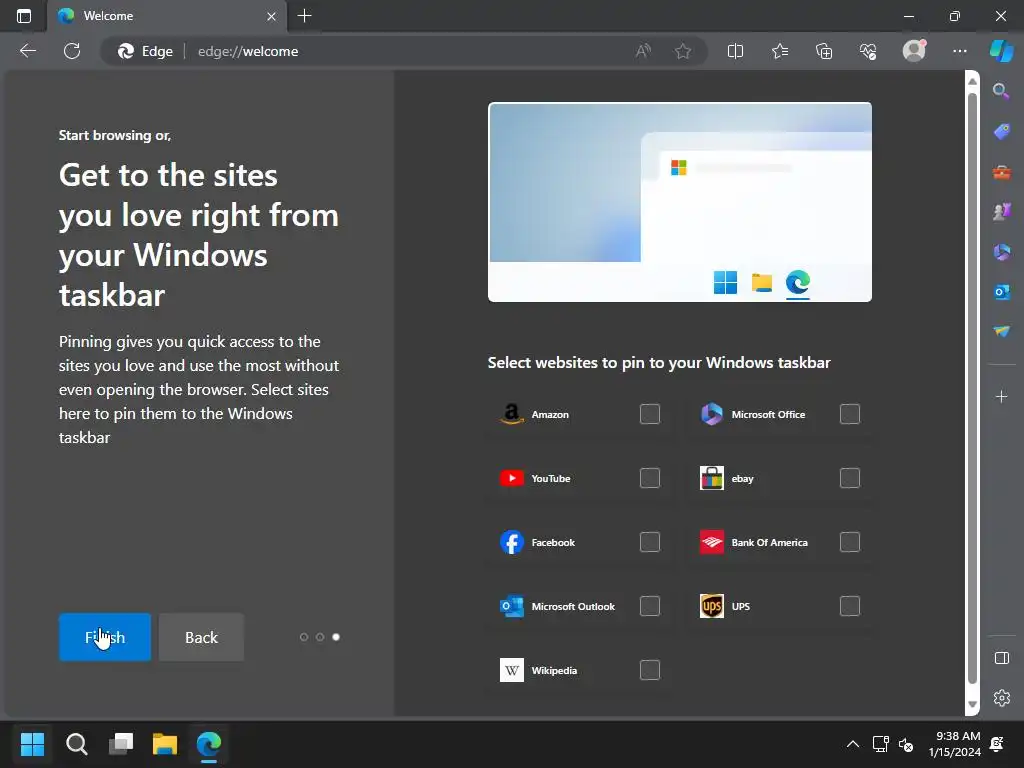Check the UPS checkbox
Screen dimensions: 1024x768
point(850,606)
